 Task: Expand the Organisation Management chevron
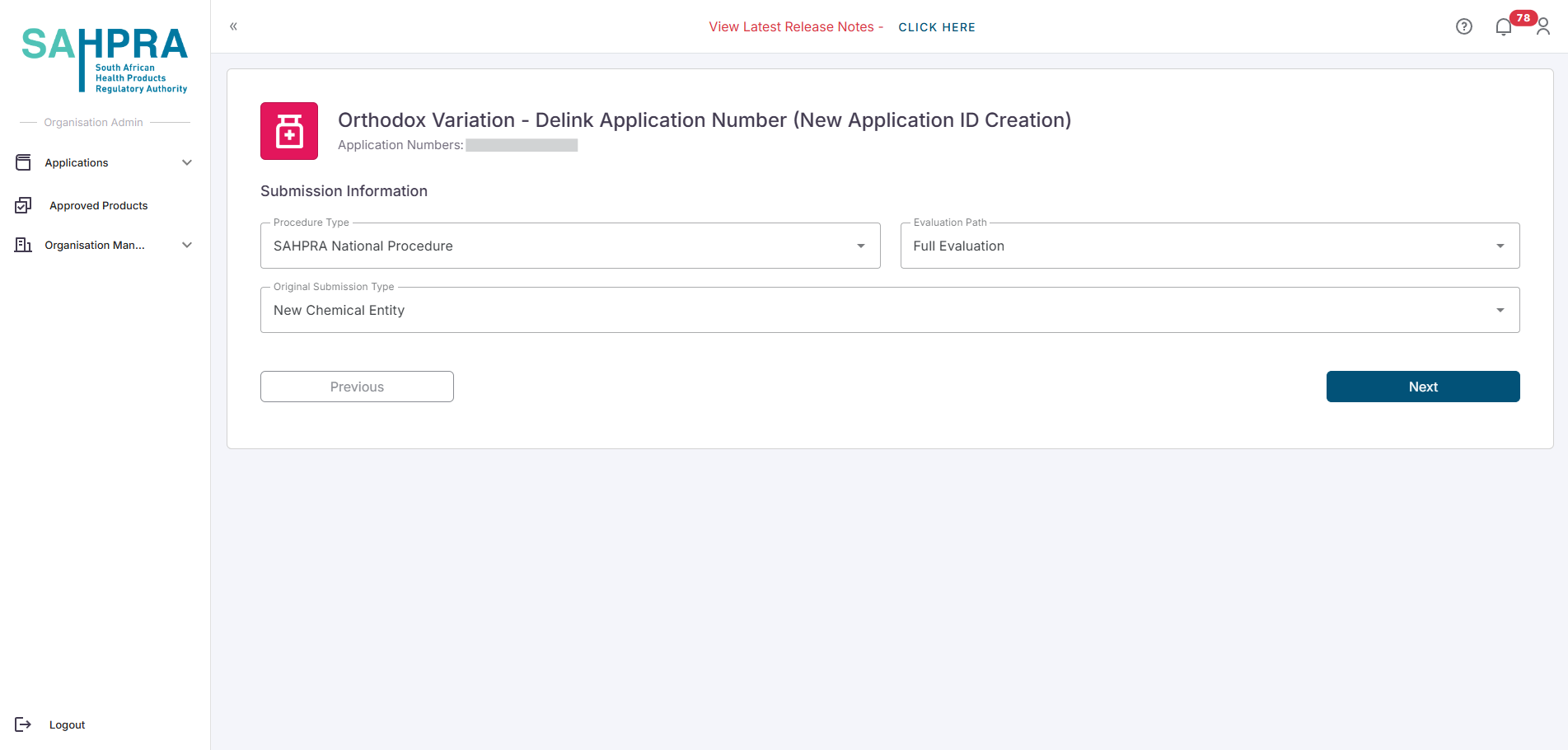point(187,245)
